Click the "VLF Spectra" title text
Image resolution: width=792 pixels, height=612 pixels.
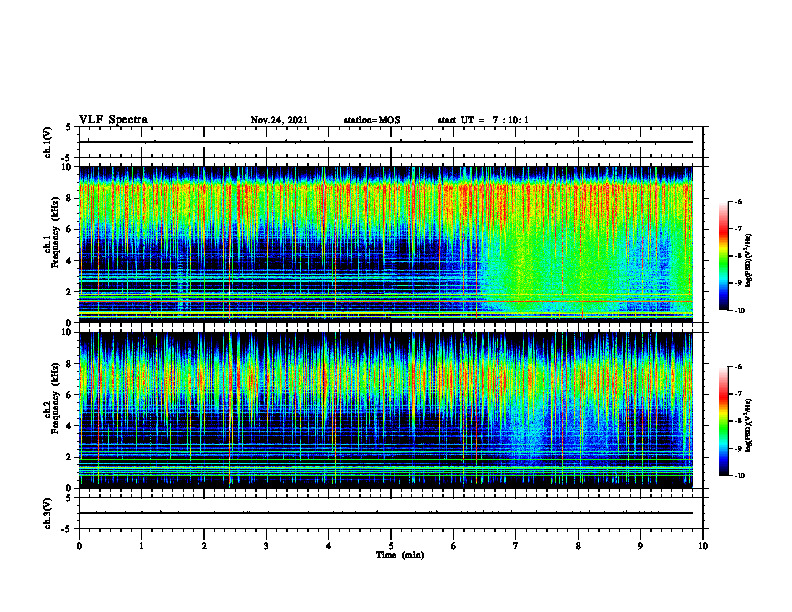113,120
